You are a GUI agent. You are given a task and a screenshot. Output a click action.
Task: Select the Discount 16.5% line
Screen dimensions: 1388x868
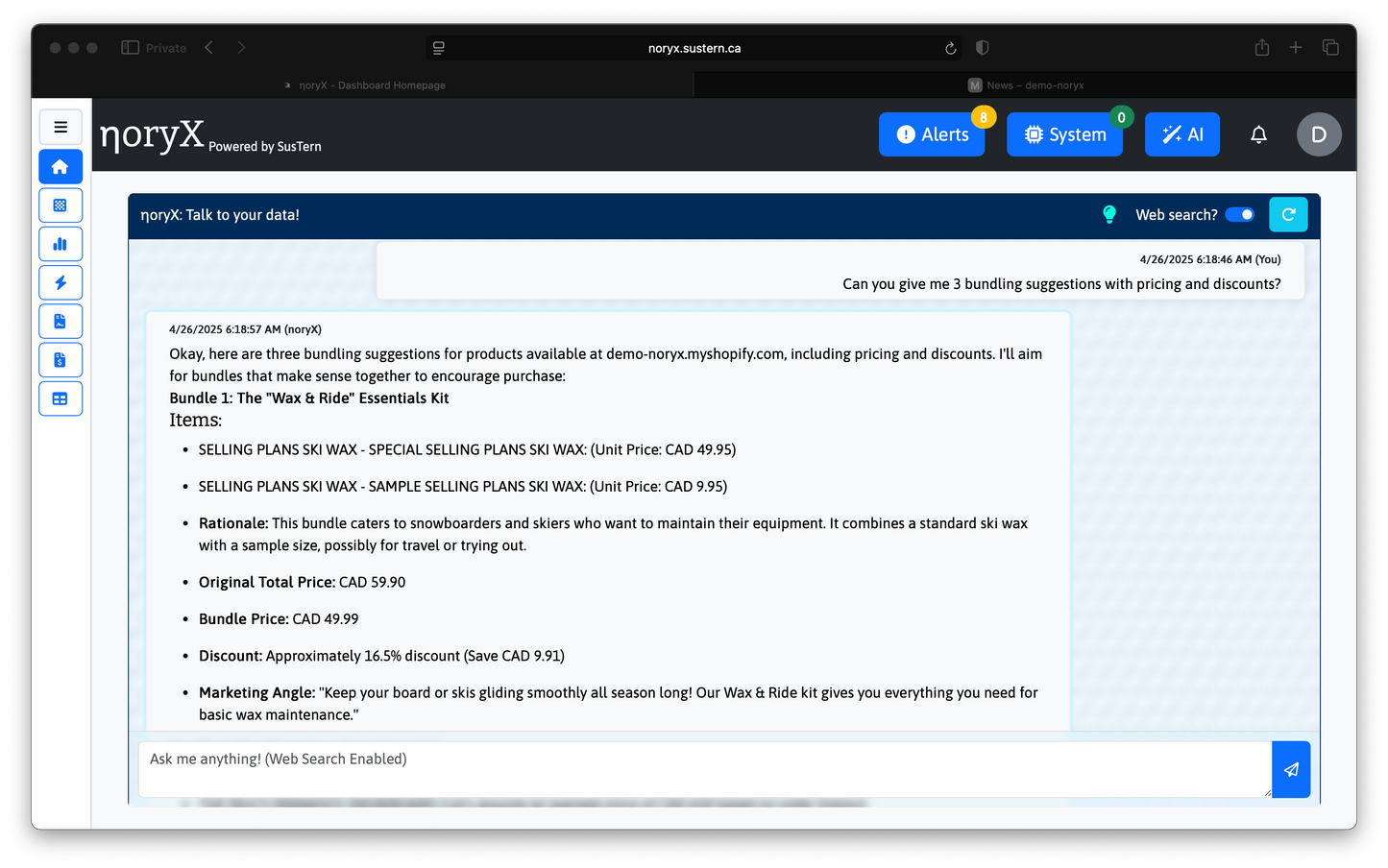(x=381, y=656)
